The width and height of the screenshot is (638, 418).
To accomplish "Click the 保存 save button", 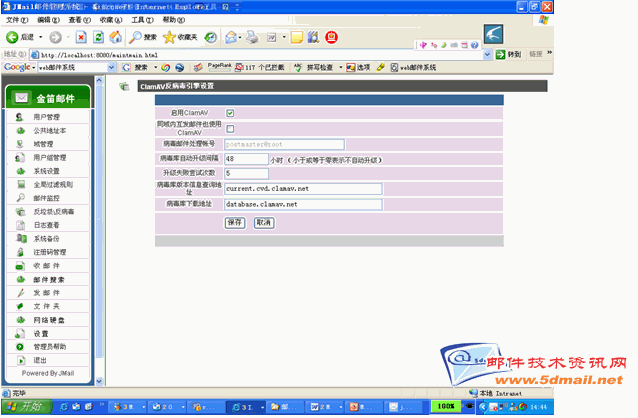I will tap(235, 222).
